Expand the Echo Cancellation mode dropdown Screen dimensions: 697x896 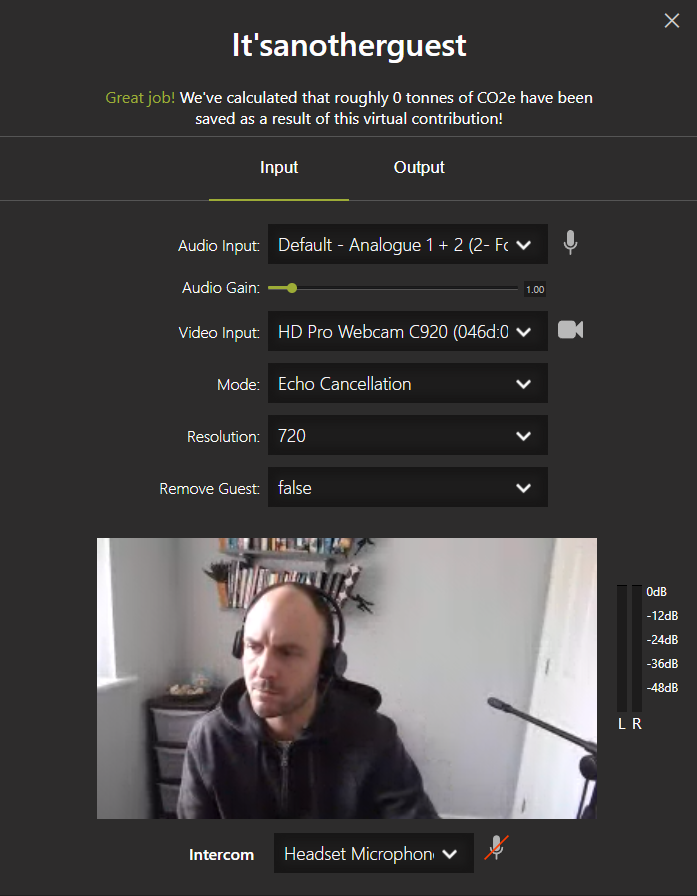407,383
